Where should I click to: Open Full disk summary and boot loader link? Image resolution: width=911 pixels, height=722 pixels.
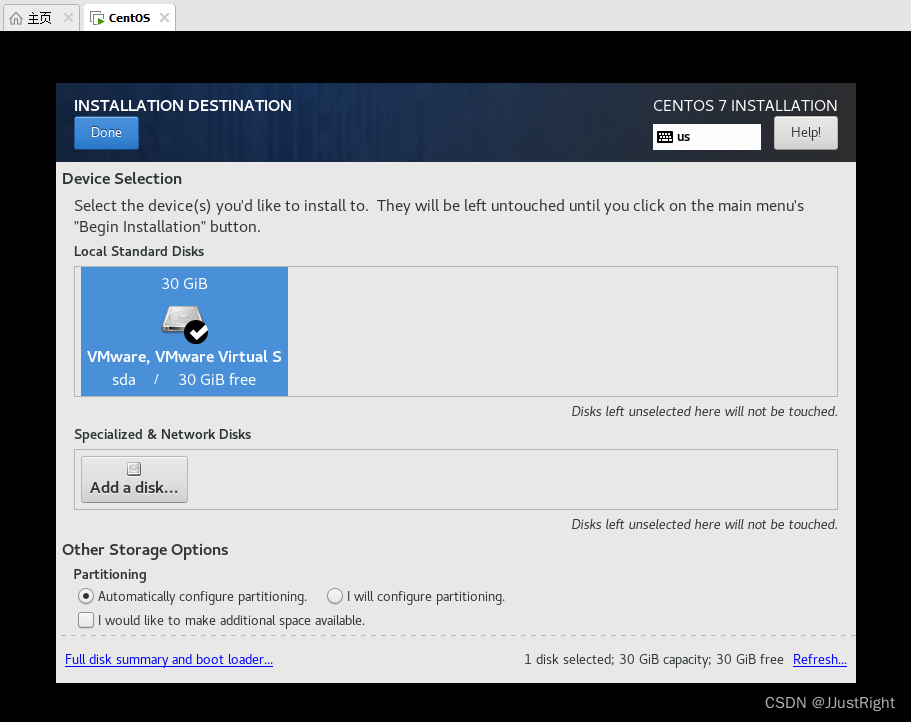168,659
